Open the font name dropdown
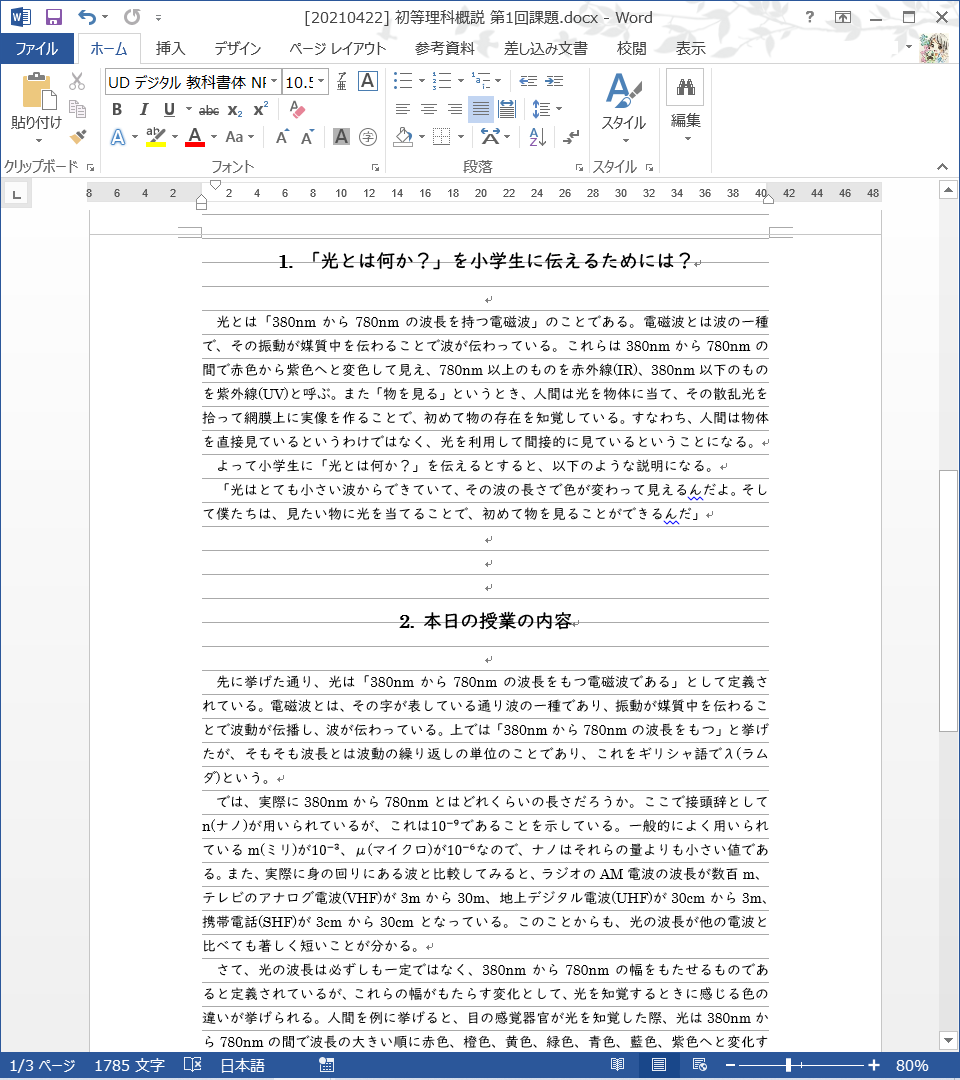The image size is (960, 1080). 273,82
